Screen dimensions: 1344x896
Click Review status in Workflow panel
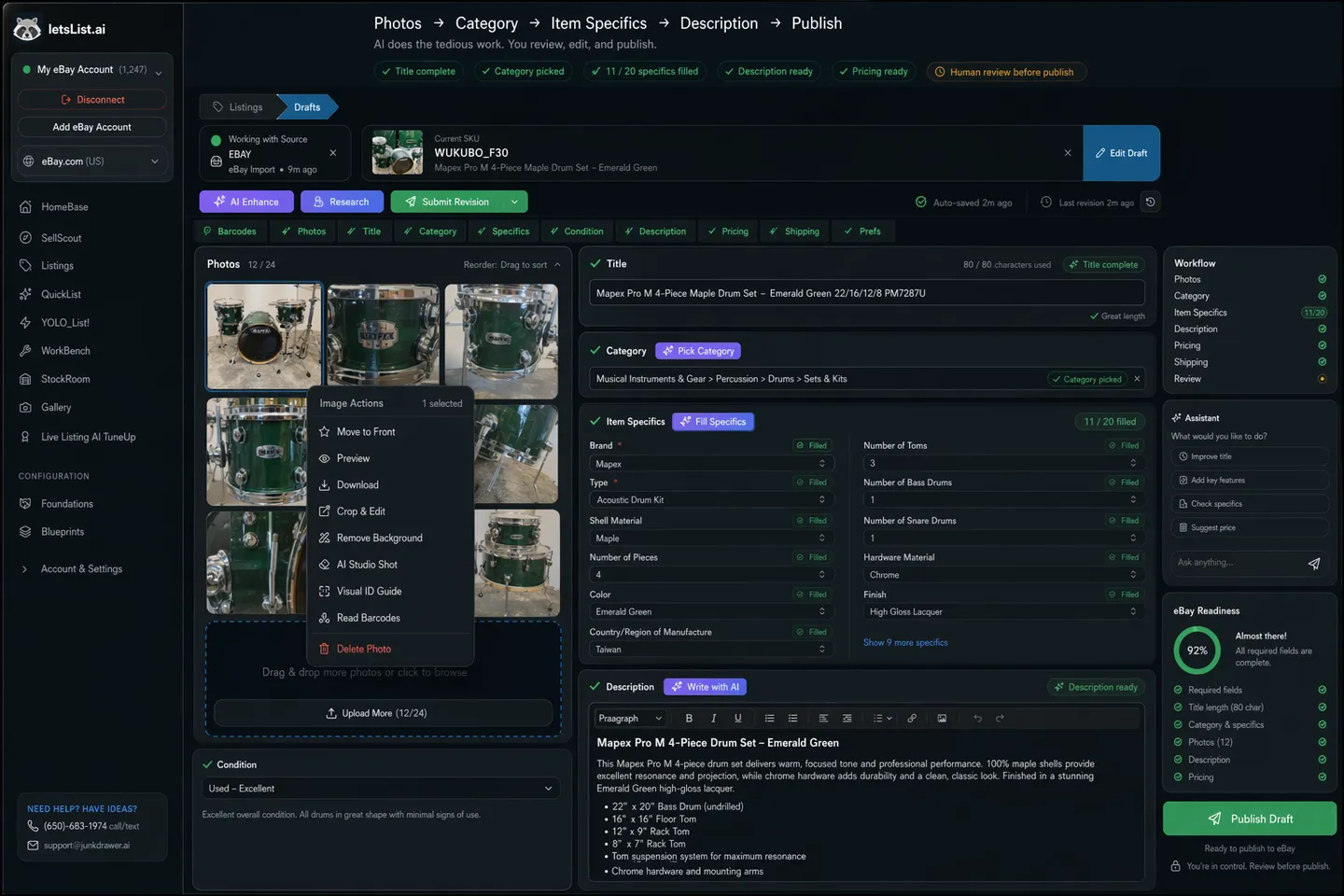pos(1322,379)
